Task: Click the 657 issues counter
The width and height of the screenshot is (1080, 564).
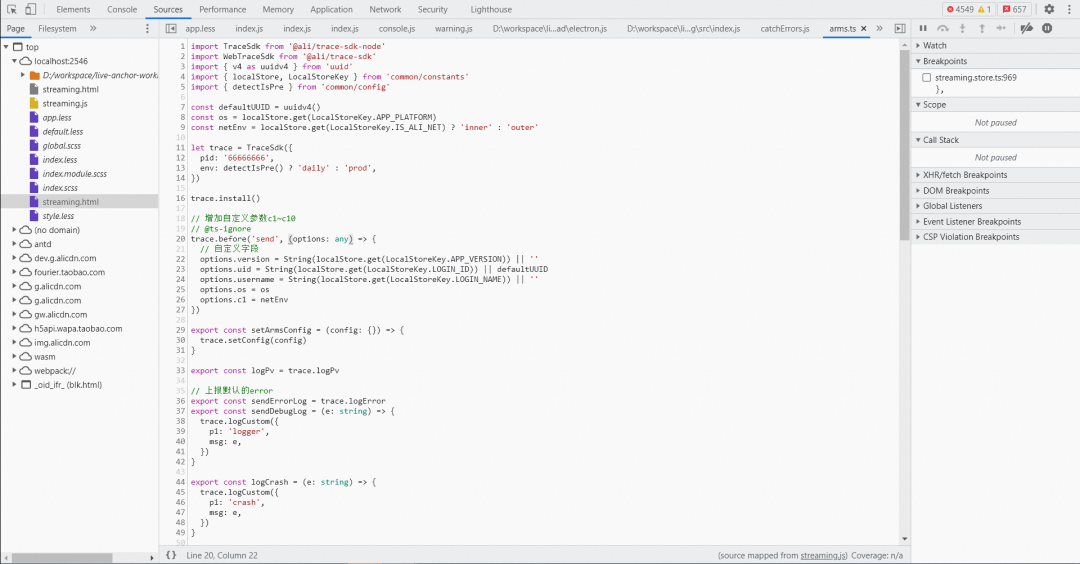Action: tap(1015, 10)
